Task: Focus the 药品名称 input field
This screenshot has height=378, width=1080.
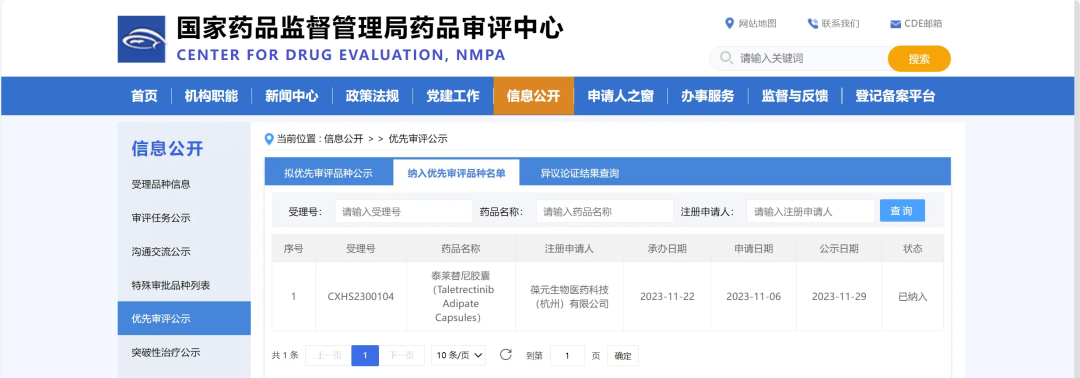Action: (x=605, y=211)
